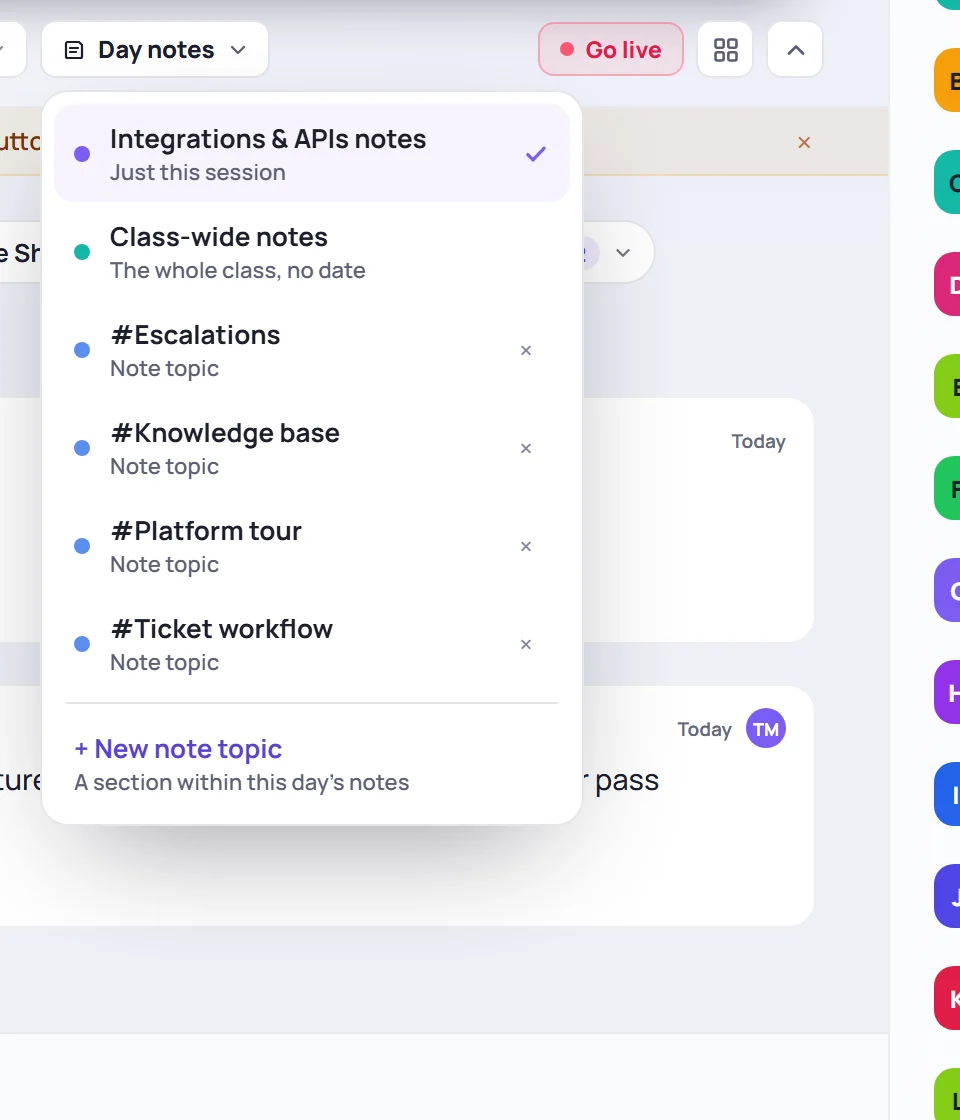Click the 'Today' label next to TM avatar
Image resolution: width=960 pixels, height=1120 pixels.
click(x=704, y=729)
